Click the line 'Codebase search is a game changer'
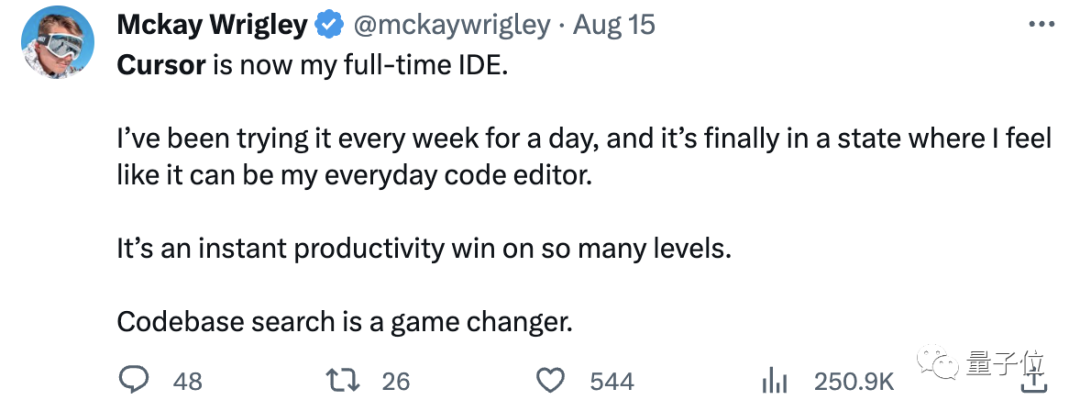The width and height of the screenshot is (1080, 411). 344,321
